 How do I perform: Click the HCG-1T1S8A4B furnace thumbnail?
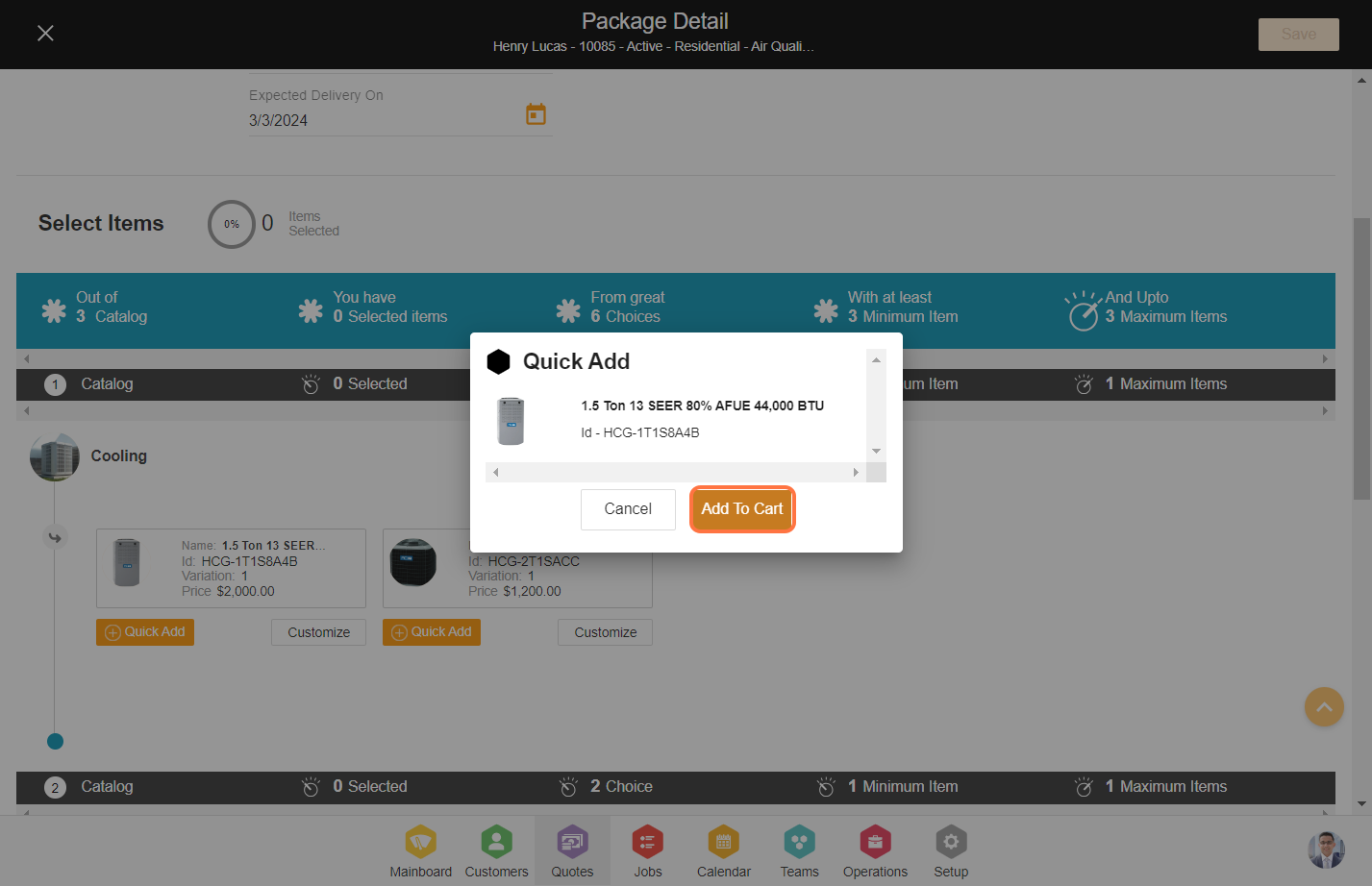point(127,563)
